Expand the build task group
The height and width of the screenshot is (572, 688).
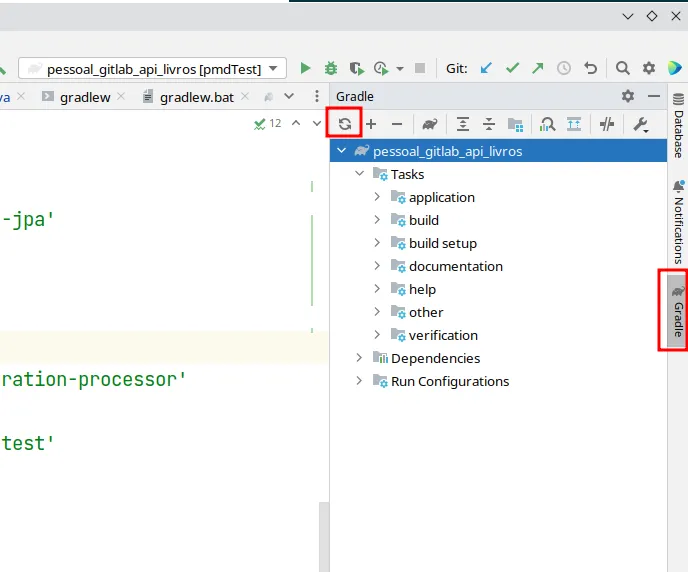coord(377,219)
